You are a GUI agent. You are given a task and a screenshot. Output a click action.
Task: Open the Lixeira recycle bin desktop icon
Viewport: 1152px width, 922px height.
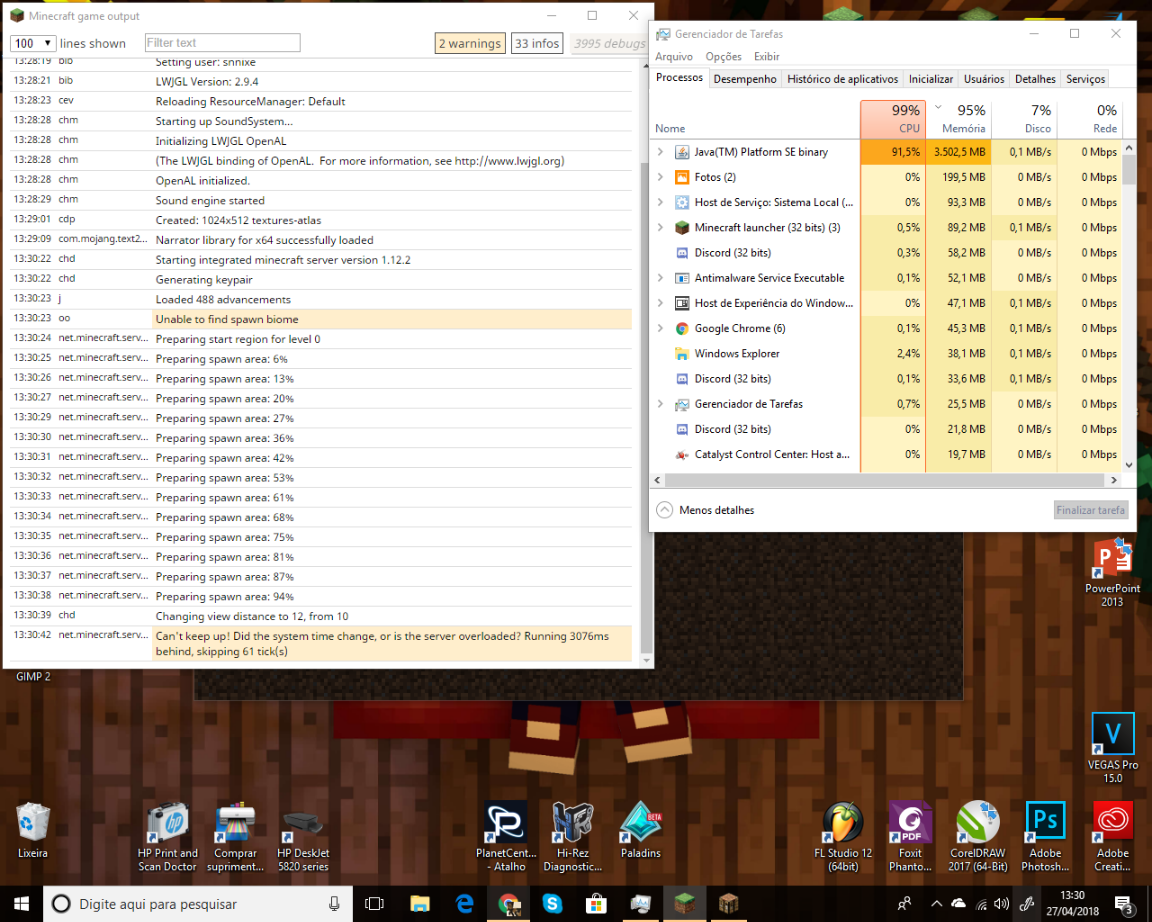(x=32, y=830)
